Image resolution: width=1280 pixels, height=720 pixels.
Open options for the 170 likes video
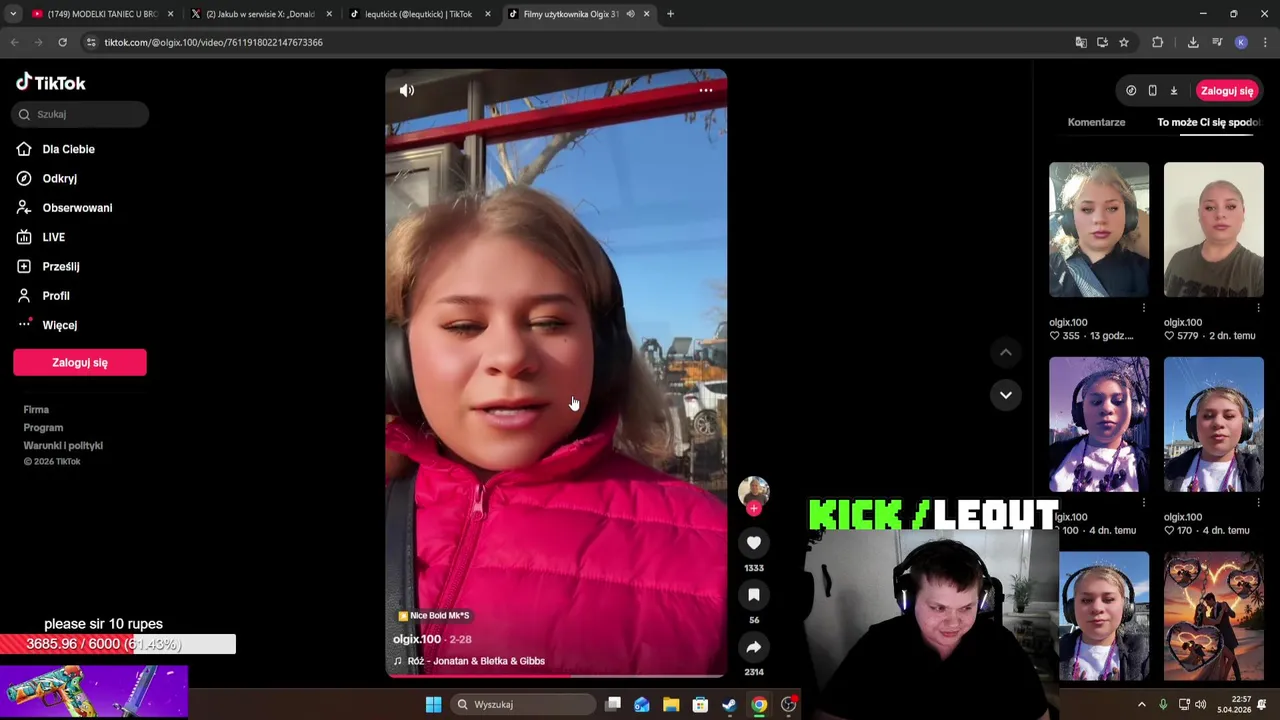click(1258, 503)
